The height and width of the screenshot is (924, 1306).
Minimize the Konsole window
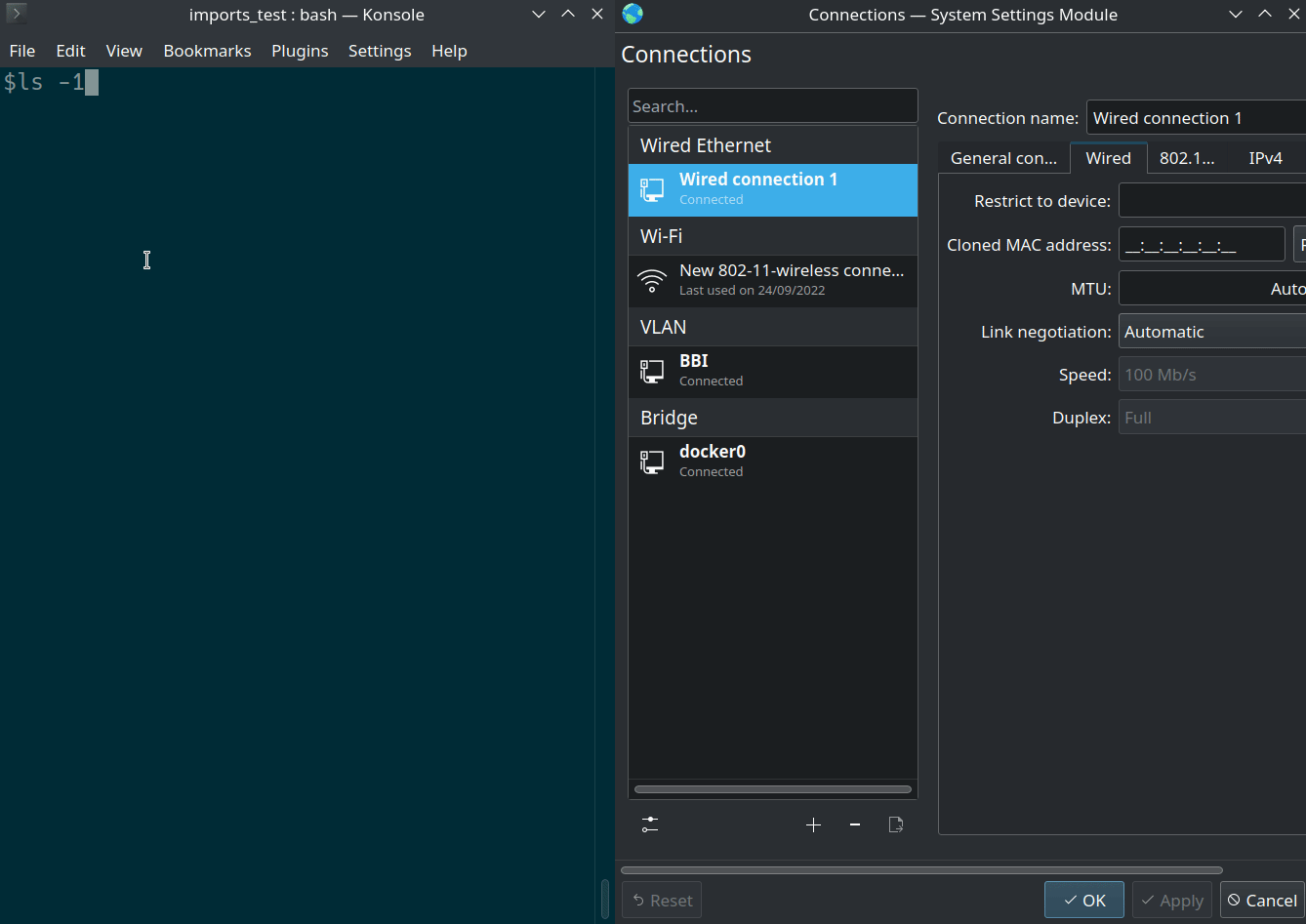539,14
